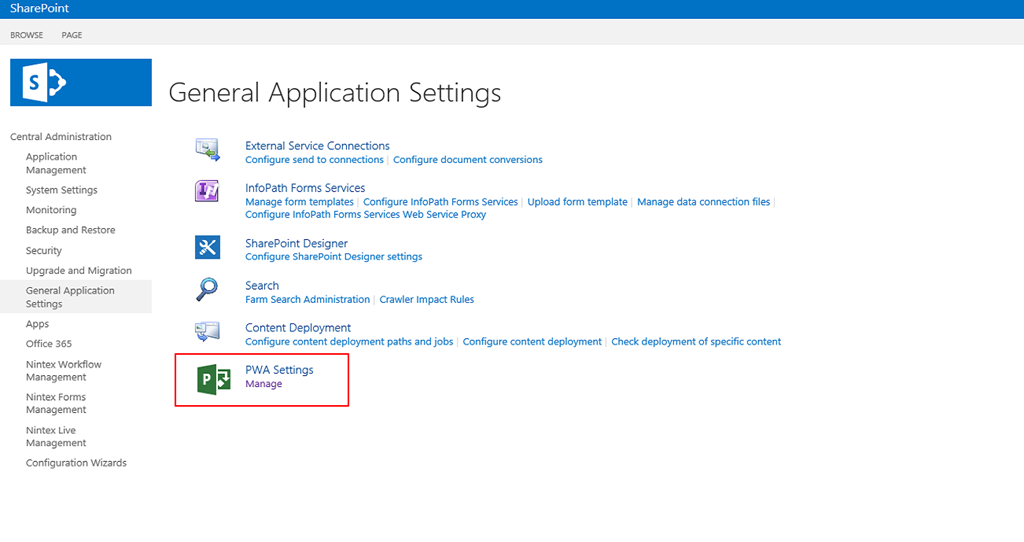The height and width of the screenshot is (542, 1024).
Task: Click Configure SharePoint Designer settings link
Action: tap(334, 257)
